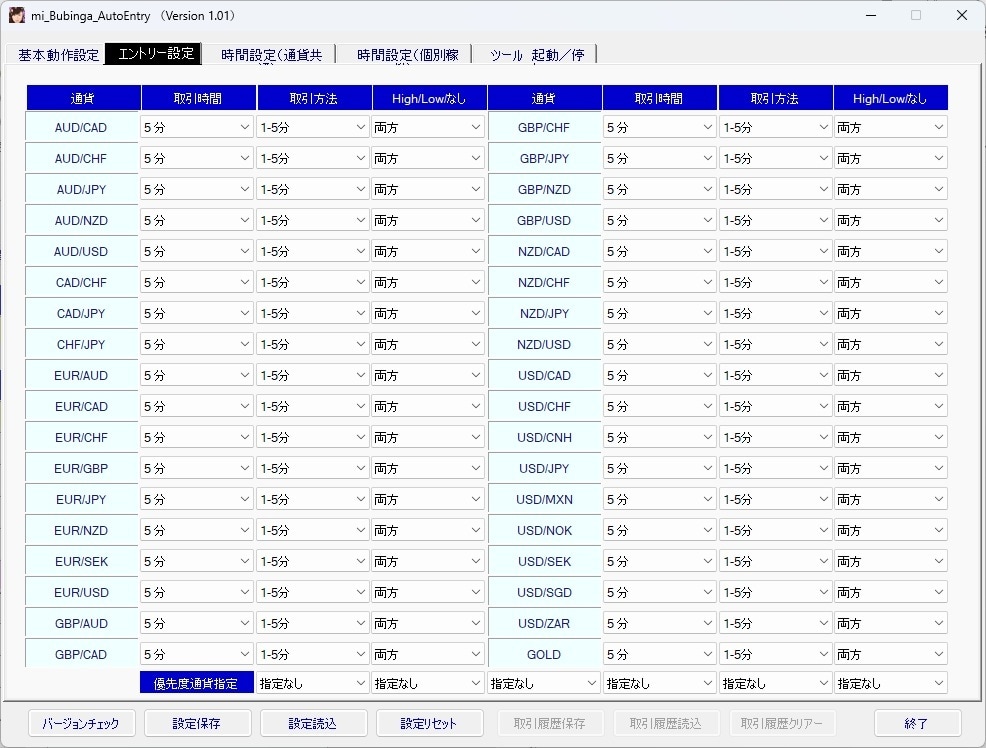Open the AUD/CAD 取引時間 dropdown
Viewport: 986px width, 748px height.
click(197, 128)
